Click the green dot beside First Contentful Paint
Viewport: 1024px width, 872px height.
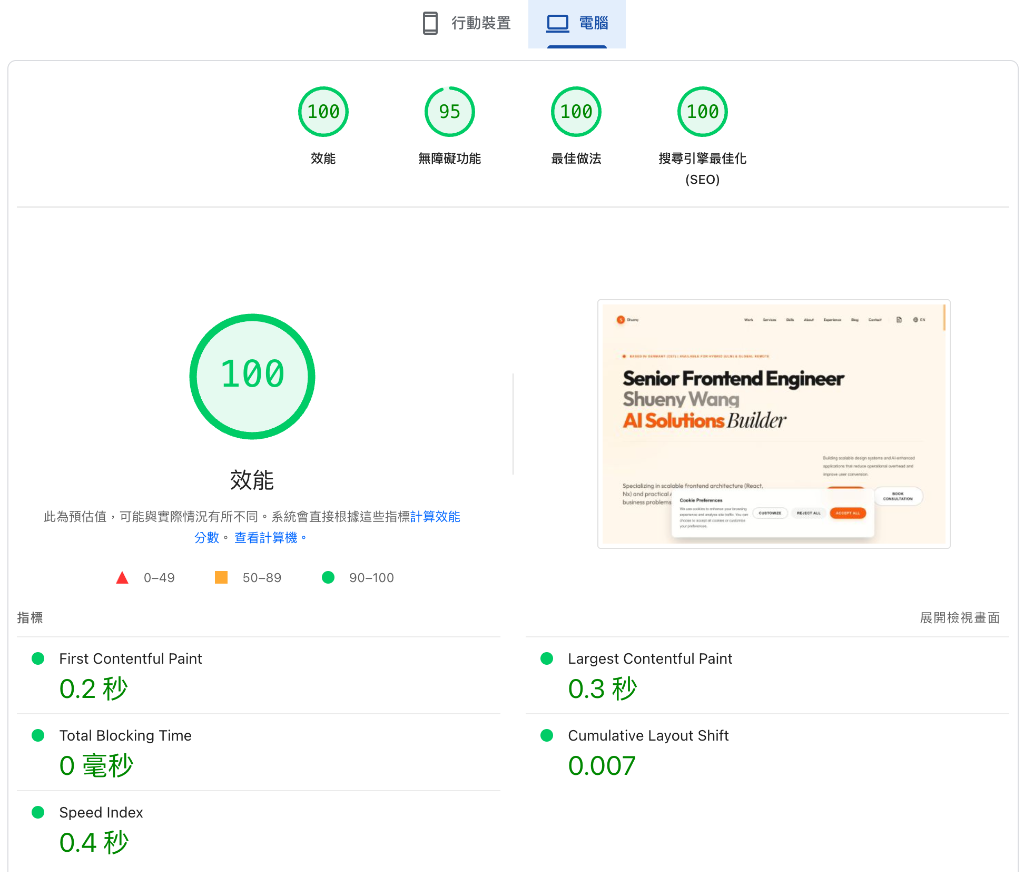tap(38, 658)
